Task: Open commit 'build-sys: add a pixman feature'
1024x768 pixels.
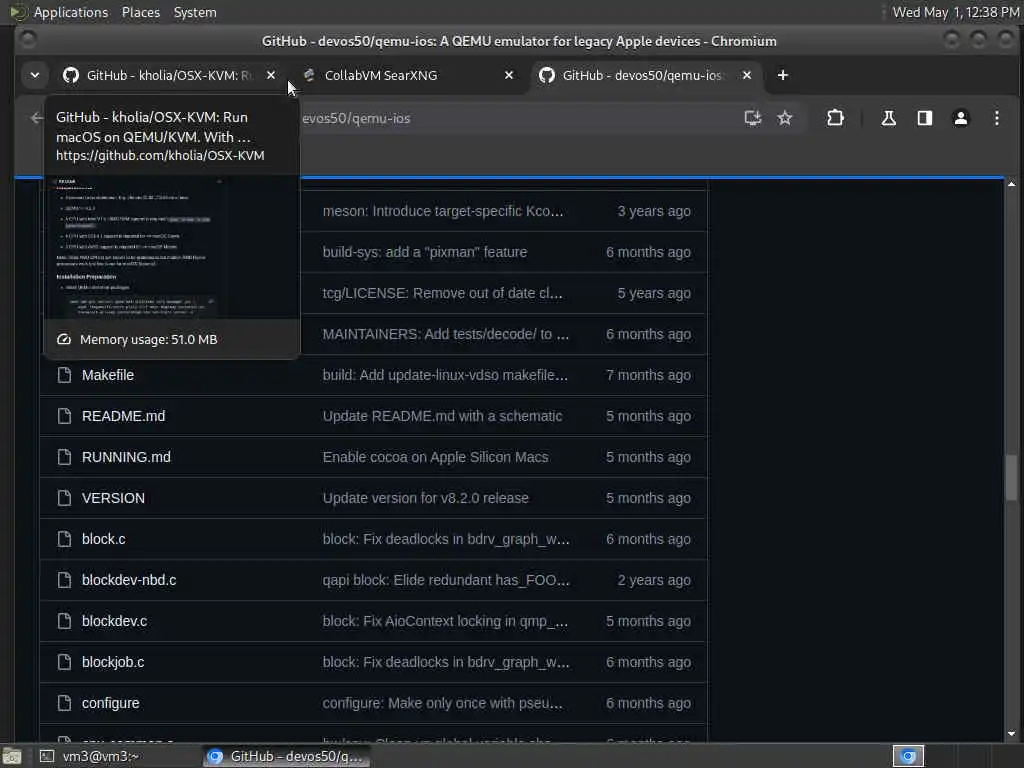Action: click(x=424, y=252)
